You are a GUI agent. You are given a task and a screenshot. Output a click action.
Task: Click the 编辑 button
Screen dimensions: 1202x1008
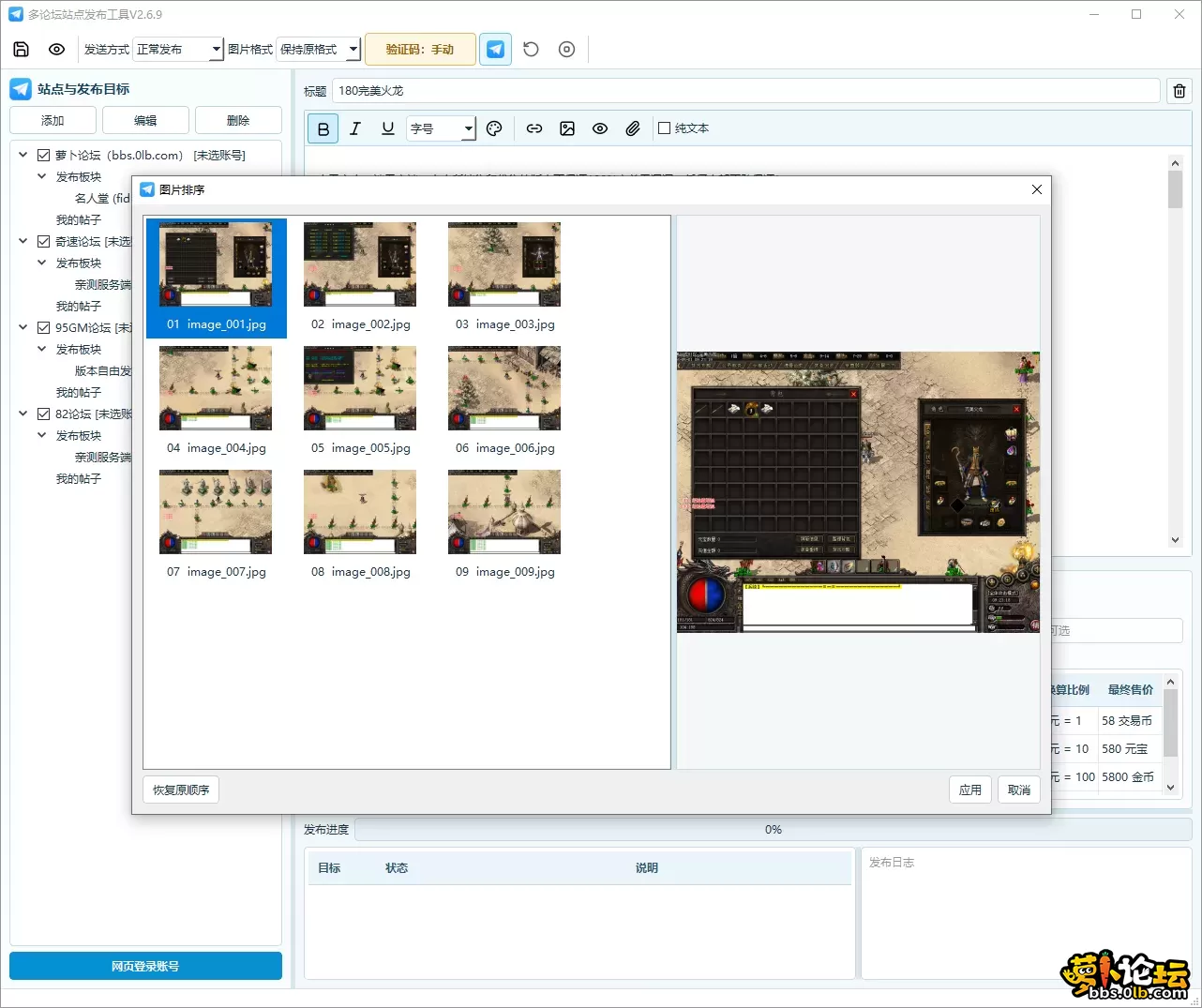145,121
